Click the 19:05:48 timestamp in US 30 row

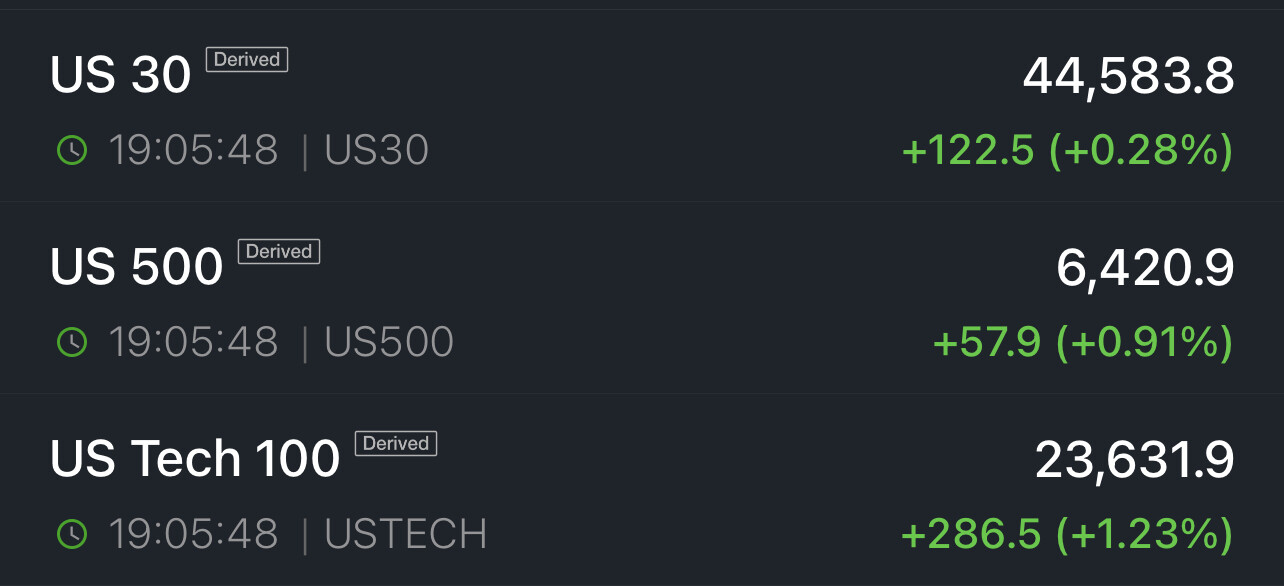pyautogui.click(x=193, y=151)
